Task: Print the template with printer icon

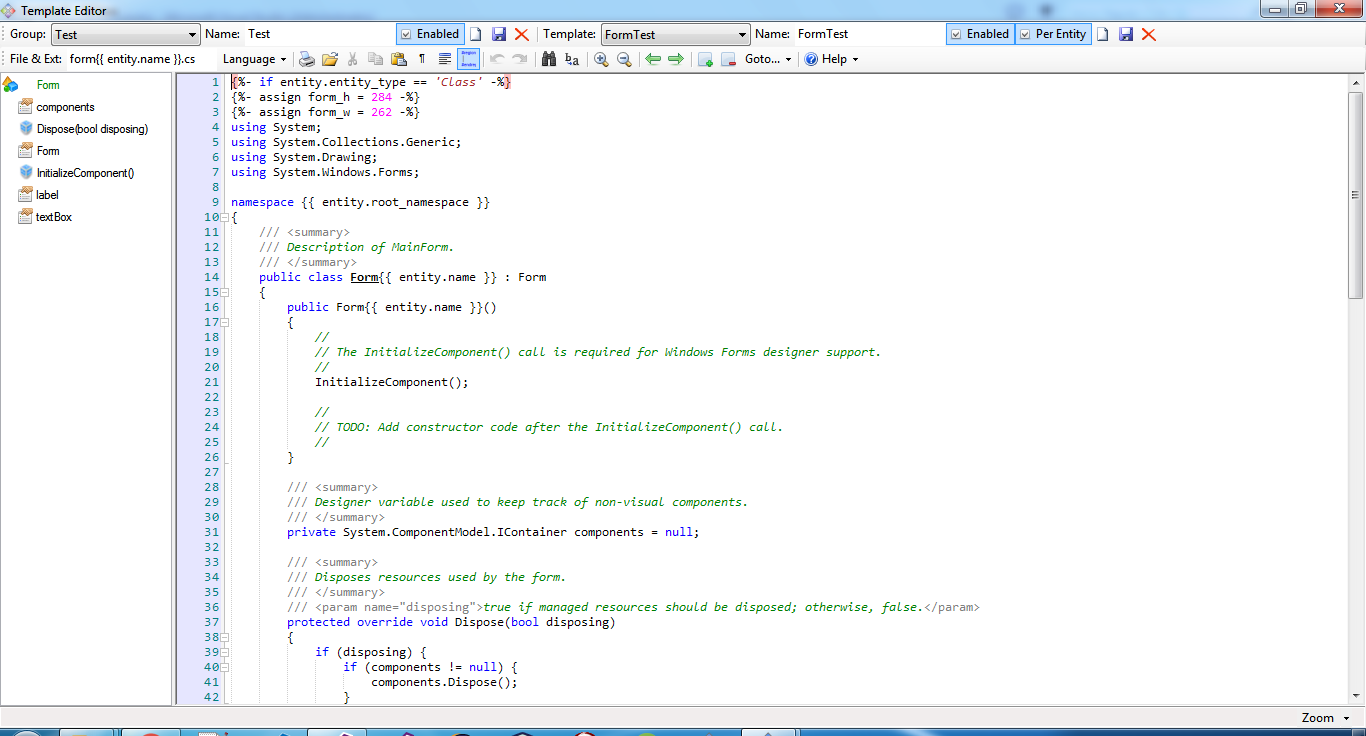Action: click(308, 59)
